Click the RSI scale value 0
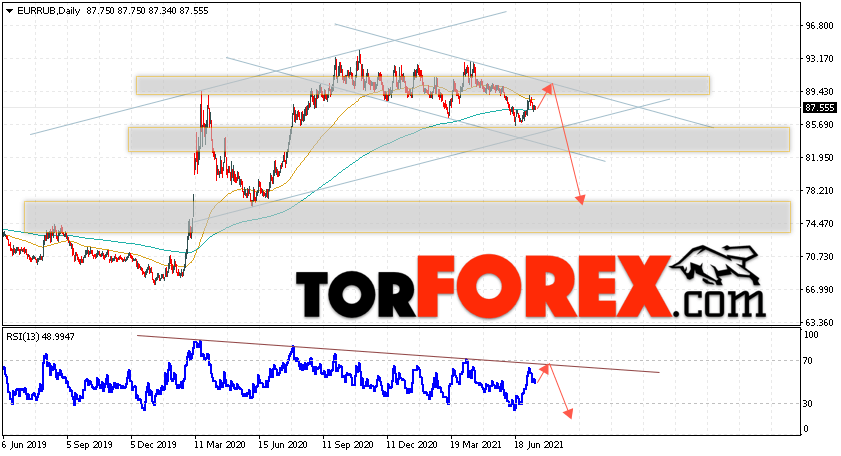The width and height of the screenshot is (841, 456). tap(806, 429)
